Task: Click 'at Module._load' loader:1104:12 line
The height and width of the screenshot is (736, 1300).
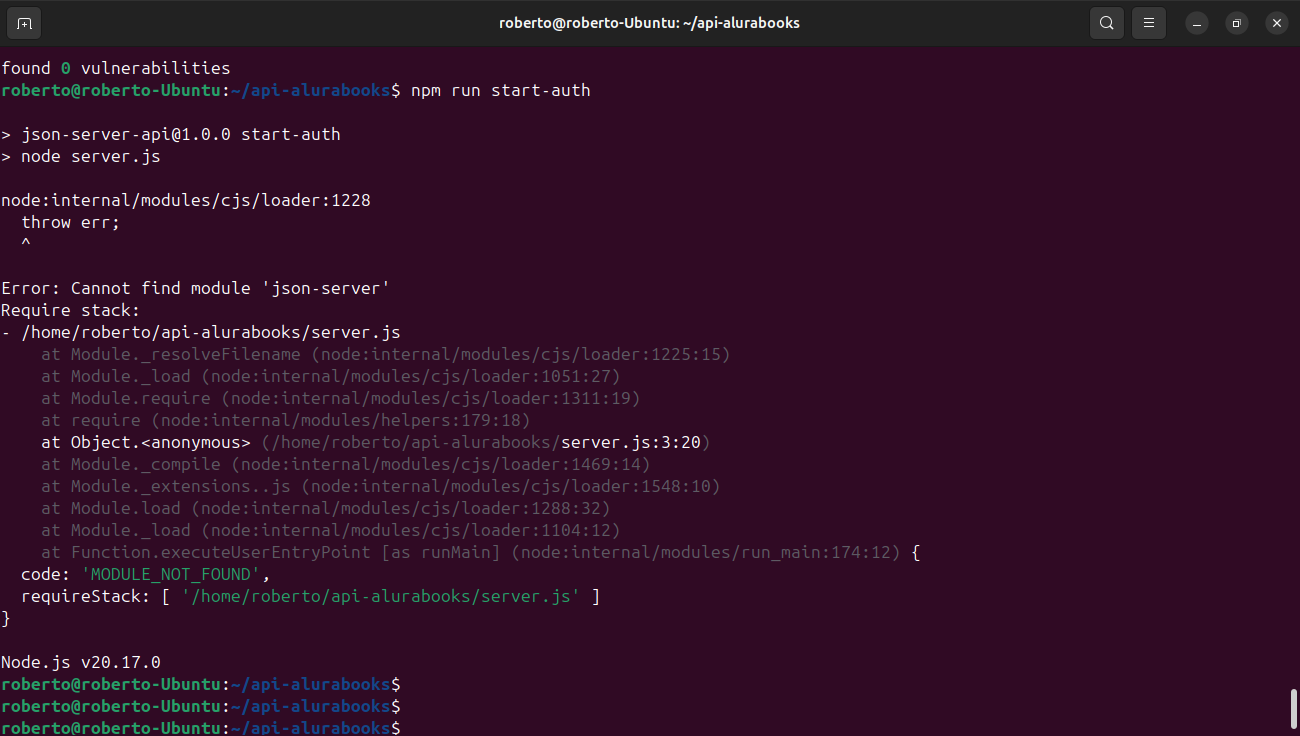Action: click(331, 530)
